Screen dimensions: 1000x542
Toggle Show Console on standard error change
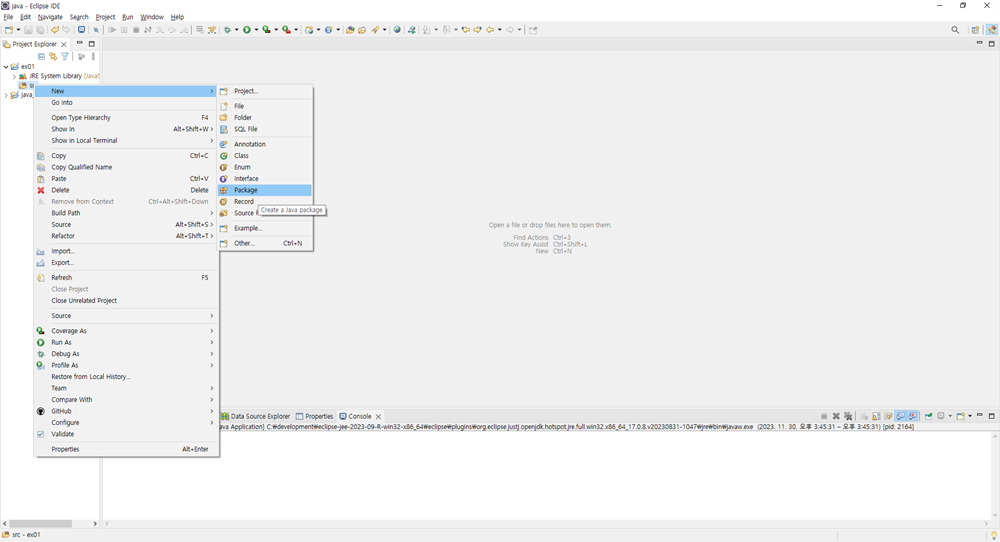click(x=913, y=416)
